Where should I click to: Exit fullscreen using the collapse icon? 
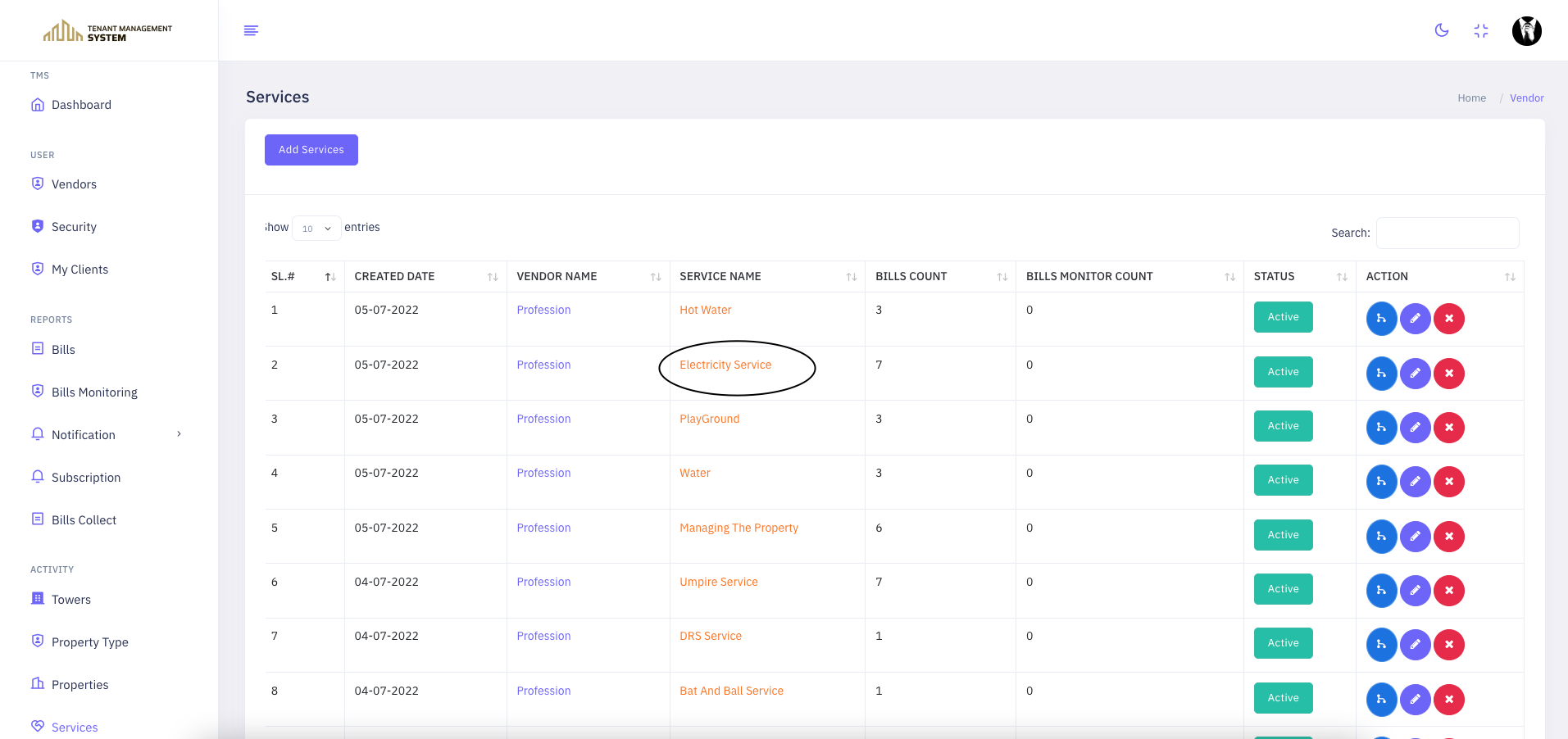coord(1480,31)
